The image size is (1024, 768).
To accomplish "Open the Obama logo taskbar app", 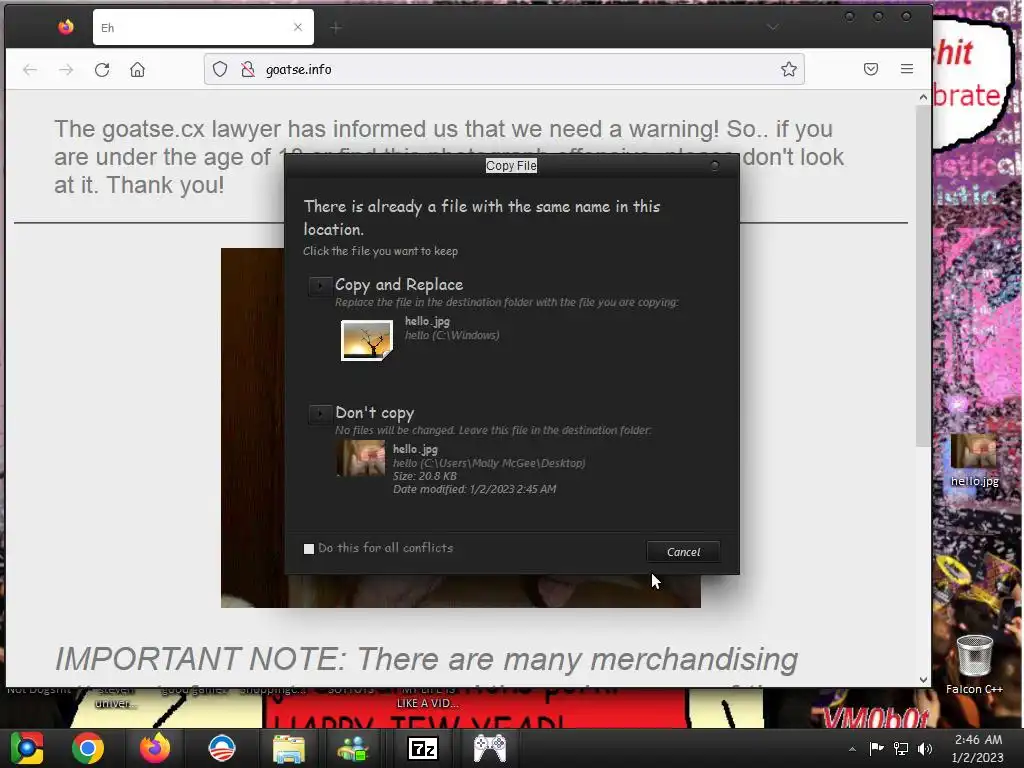I will [x=222, y=748].
